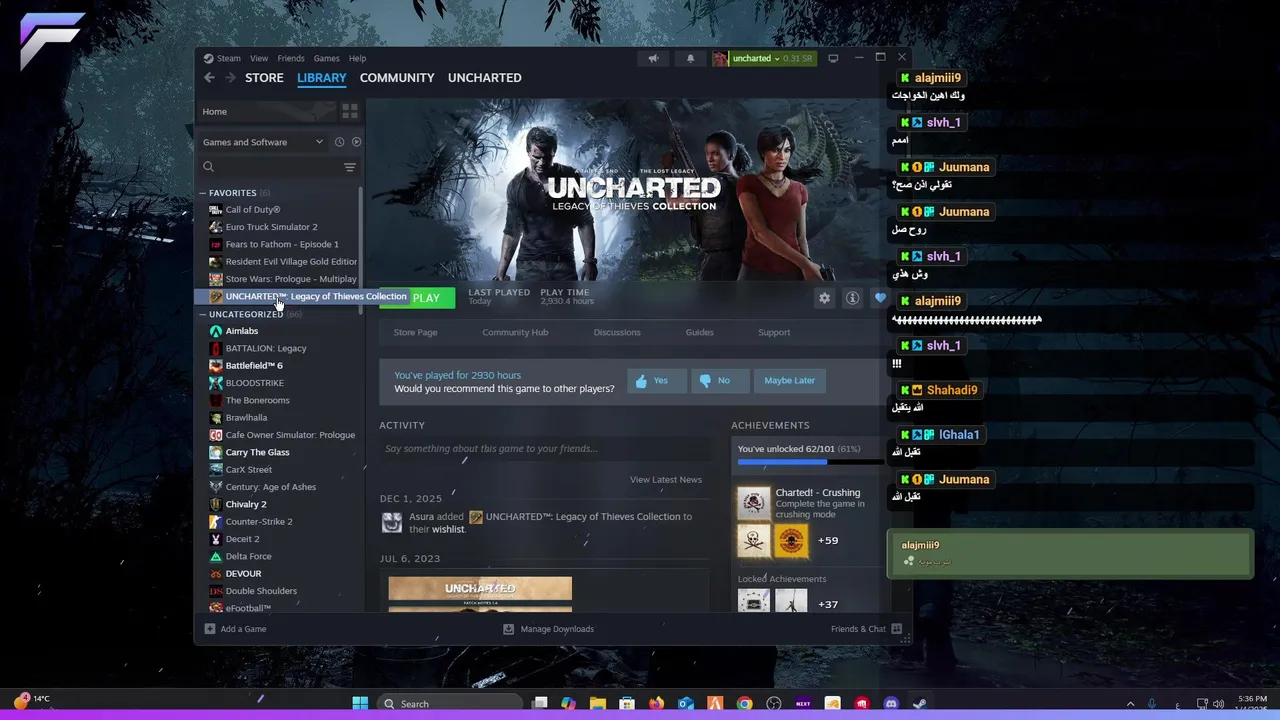Open File Explorer from the taskbar
The height and width of the screenshot is (720, 1280).
(598, 704)
